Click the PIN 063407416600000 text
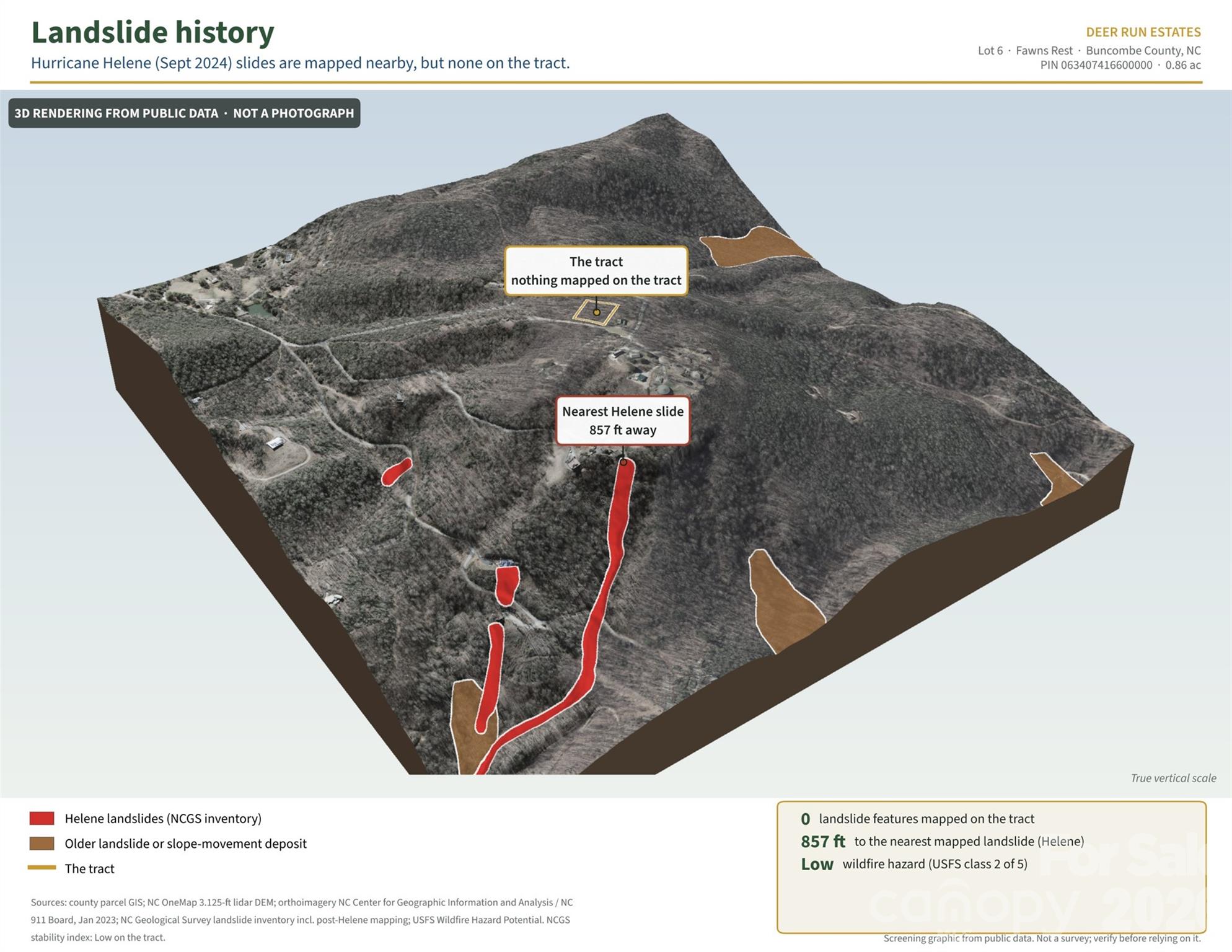Image resolution: width=1232 pixels, height=952 pixels. [1096, 65]
